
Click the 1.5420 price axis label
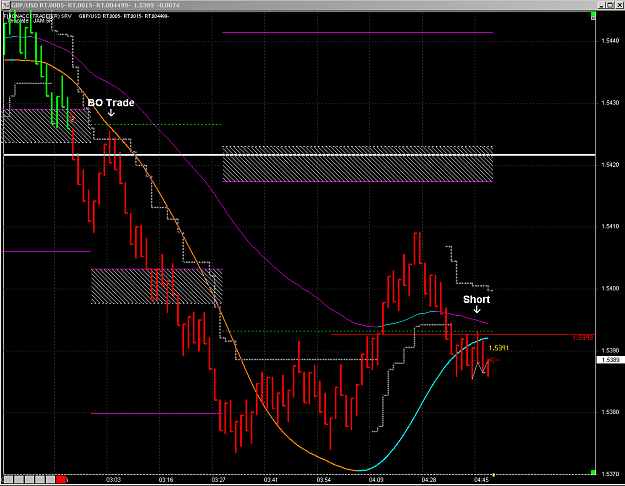tap(610, 165)
